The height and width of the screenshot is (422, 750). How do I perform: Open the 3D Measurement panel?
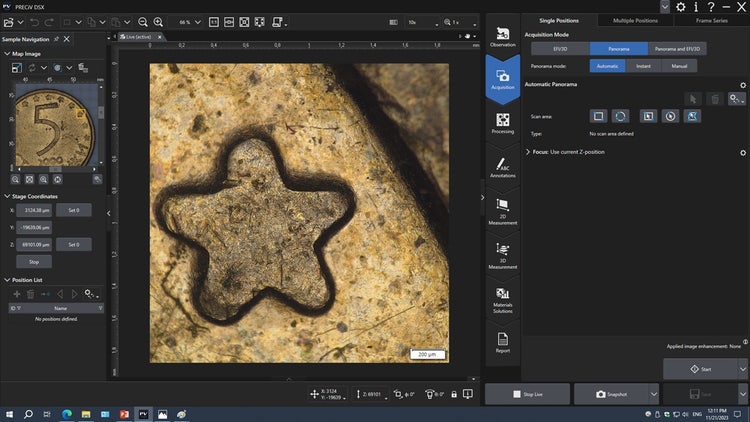pos(502,254)
